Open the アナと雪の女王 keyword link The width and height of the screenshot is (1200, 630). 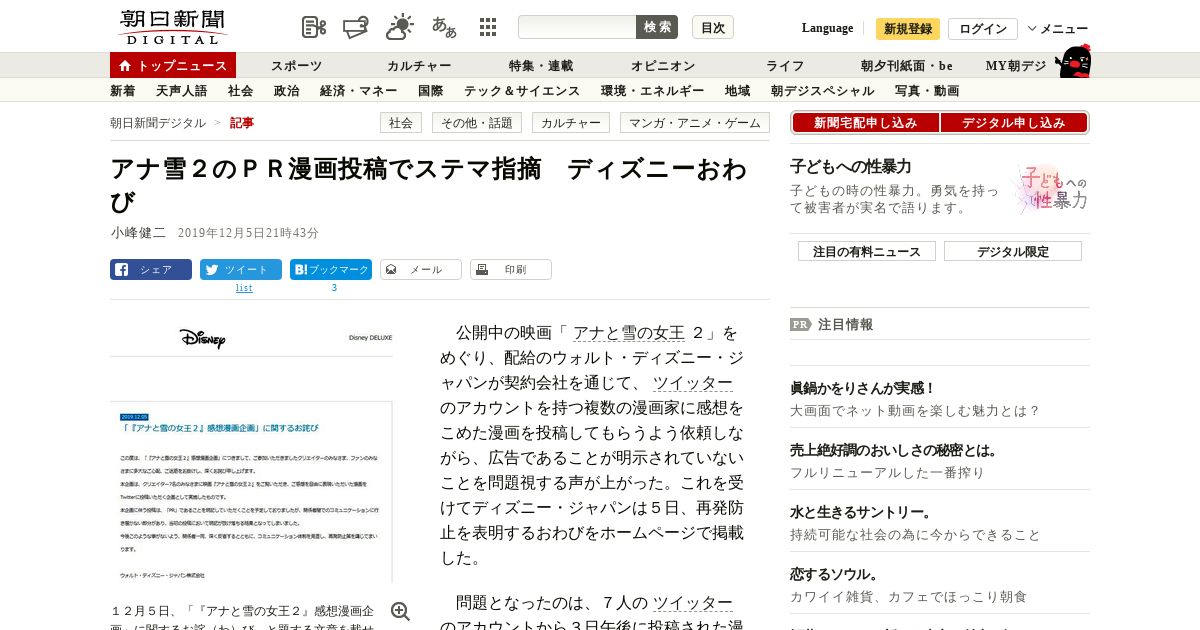coord(629,333)
